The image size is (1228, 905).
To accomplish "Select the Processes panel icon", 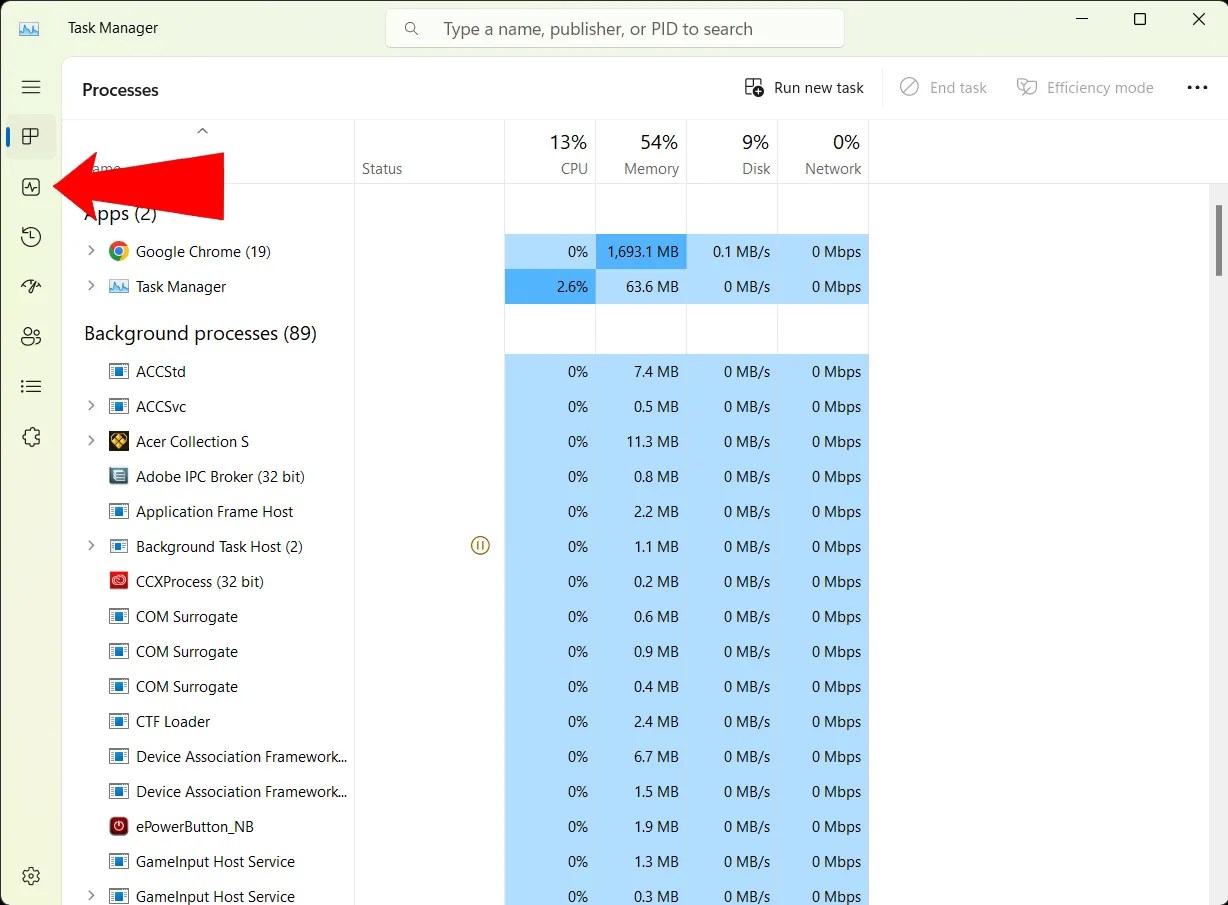I will (x=31, y=137).
